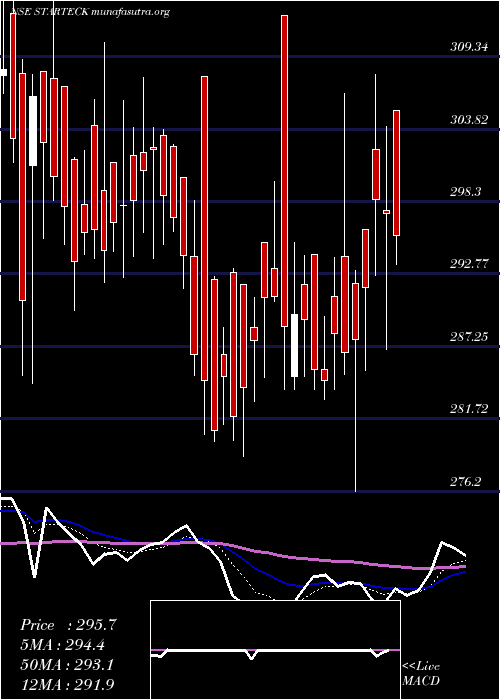Click the 309.34 price axis label
500x700 pixels.
469,47
